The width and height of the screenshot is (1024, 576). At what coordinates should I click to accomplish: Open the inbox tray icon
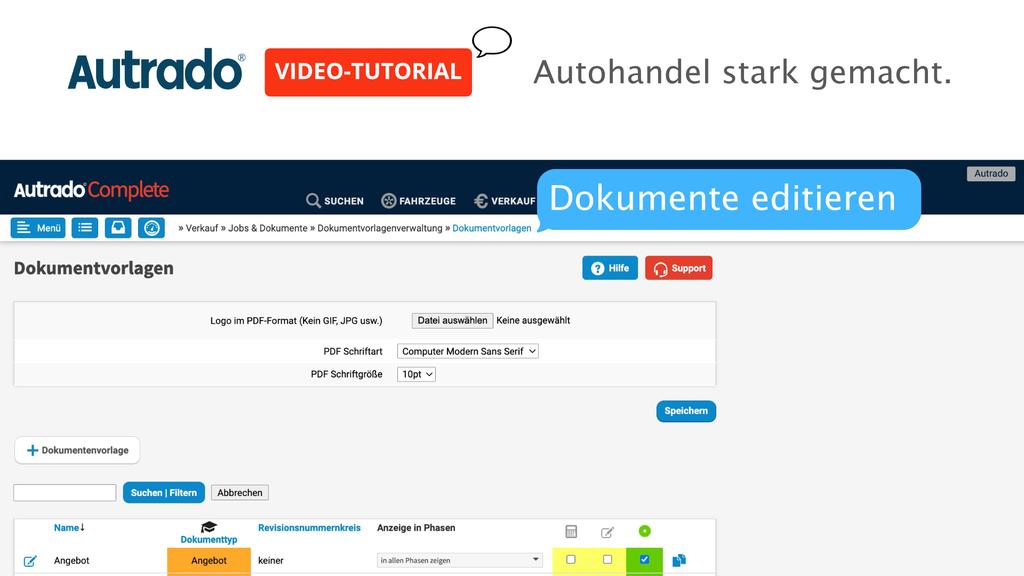coord(118,228)
